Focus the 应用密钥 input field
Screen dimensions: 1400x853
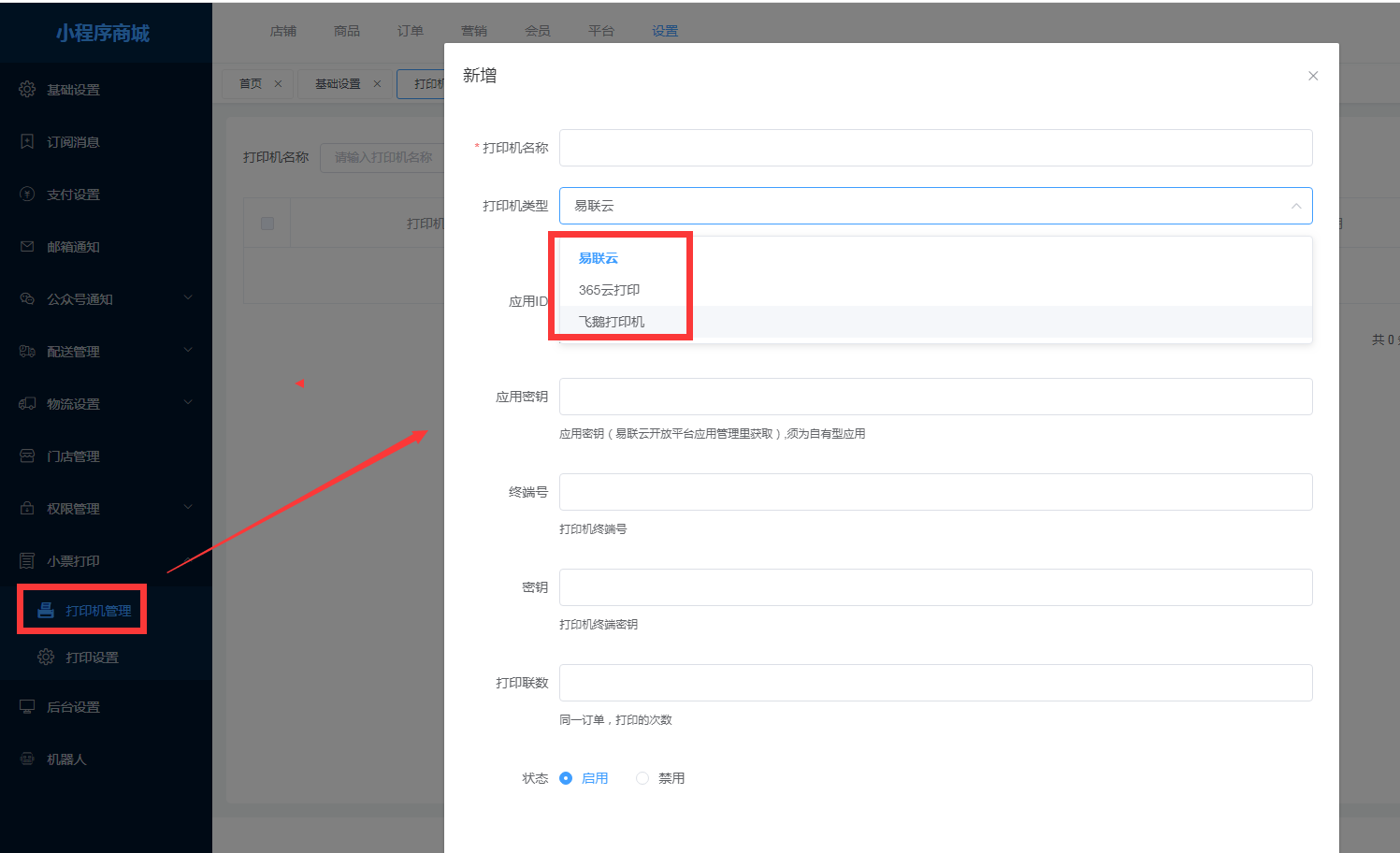pyautogui.click(x=936, y=397)
